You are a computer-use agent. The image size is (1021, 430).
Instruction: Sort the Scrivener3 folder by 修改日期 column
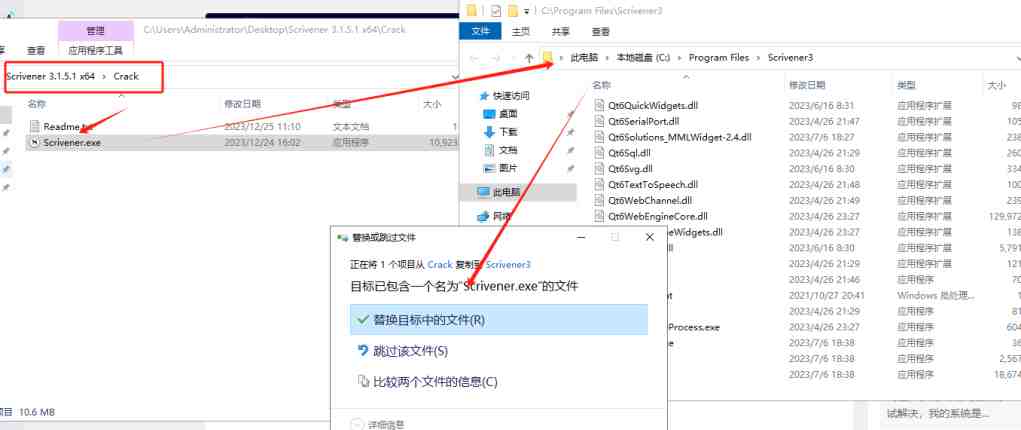[x=807, y=85]
